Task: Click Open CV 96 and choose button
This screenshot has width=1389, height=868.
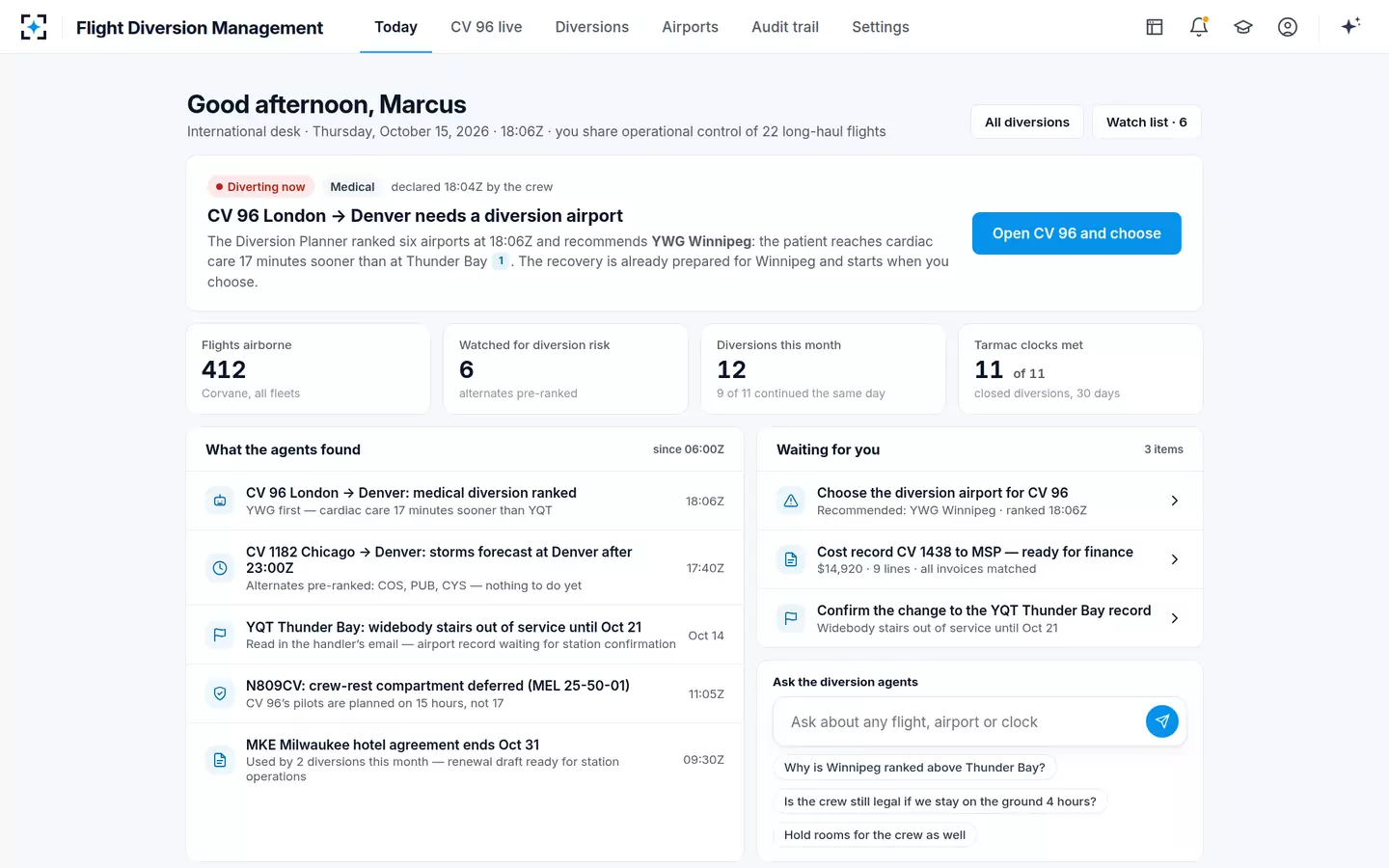Action: click(x=1076, y=233)
